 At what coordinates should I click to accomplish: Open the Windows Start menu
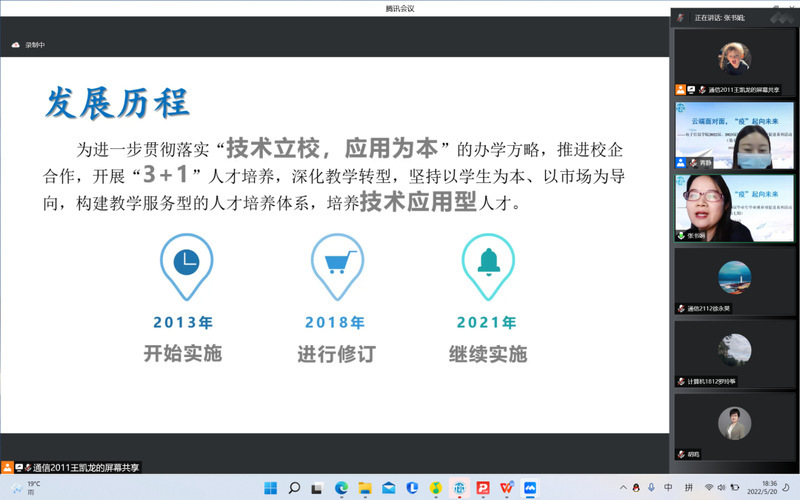[270, 488]
